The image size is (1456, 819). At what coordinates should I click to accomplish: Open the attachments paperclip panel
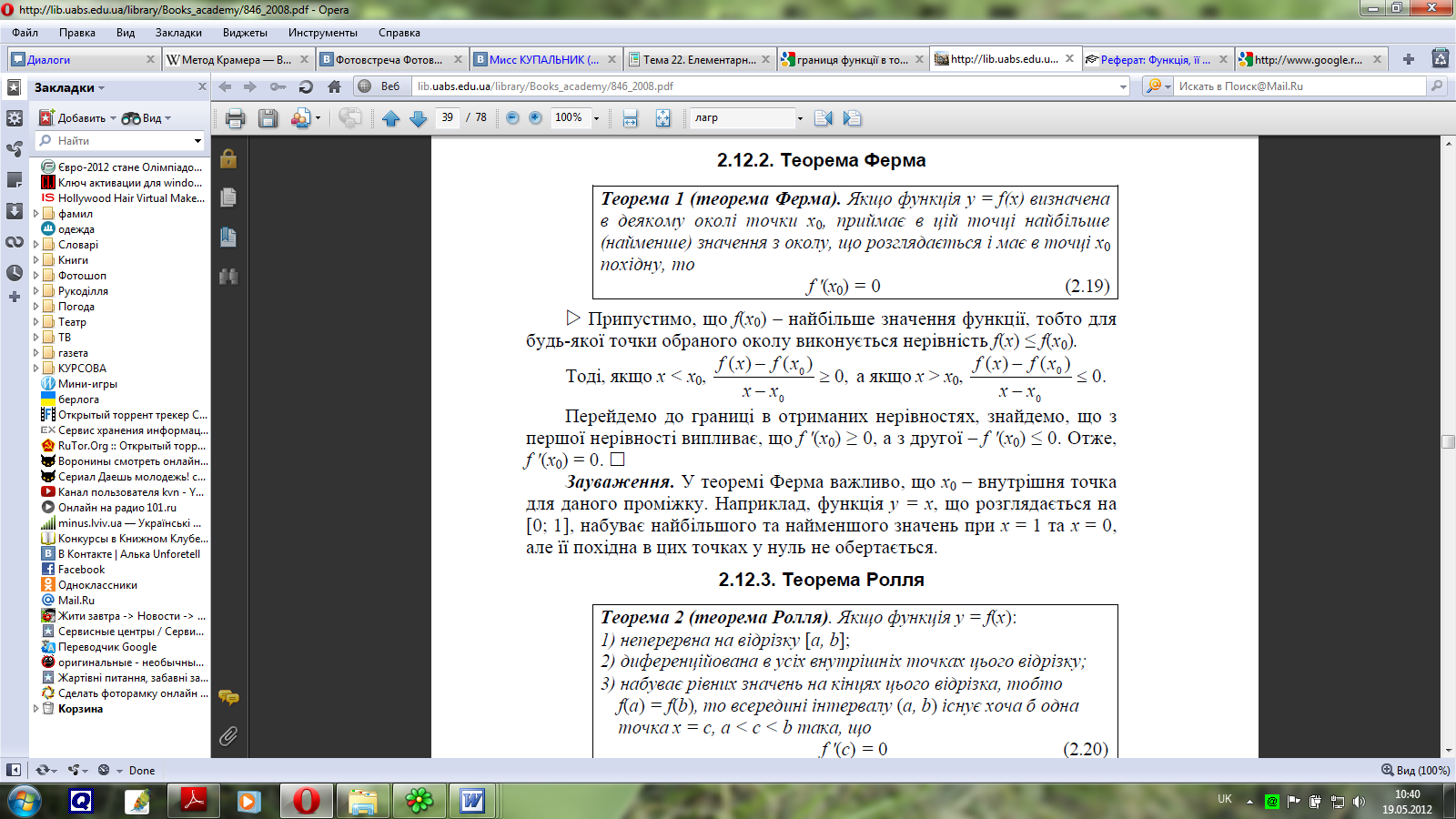(x=228, y=735)
